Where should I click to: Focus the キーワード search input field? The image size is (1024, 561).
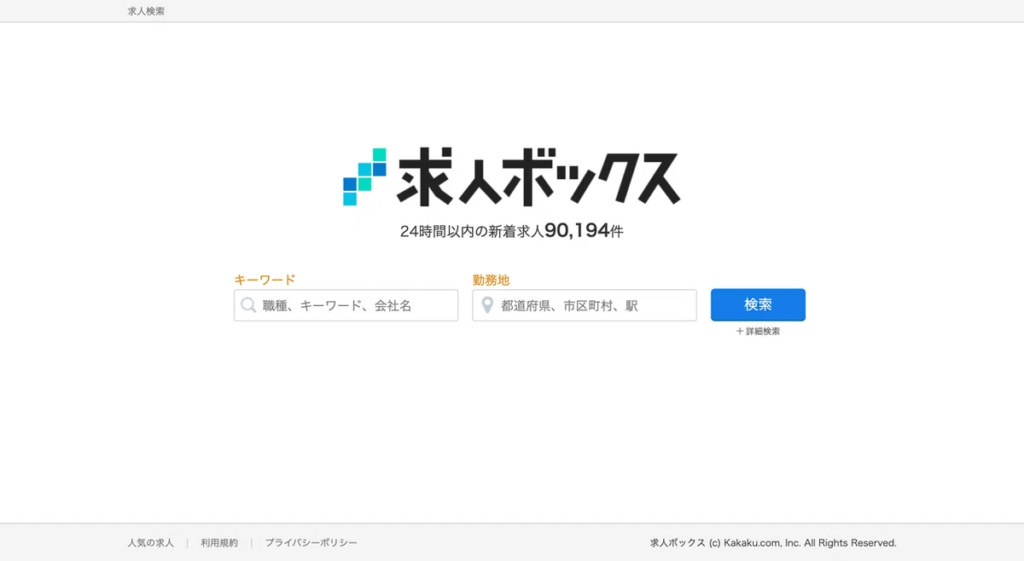[x=346, y=305]
